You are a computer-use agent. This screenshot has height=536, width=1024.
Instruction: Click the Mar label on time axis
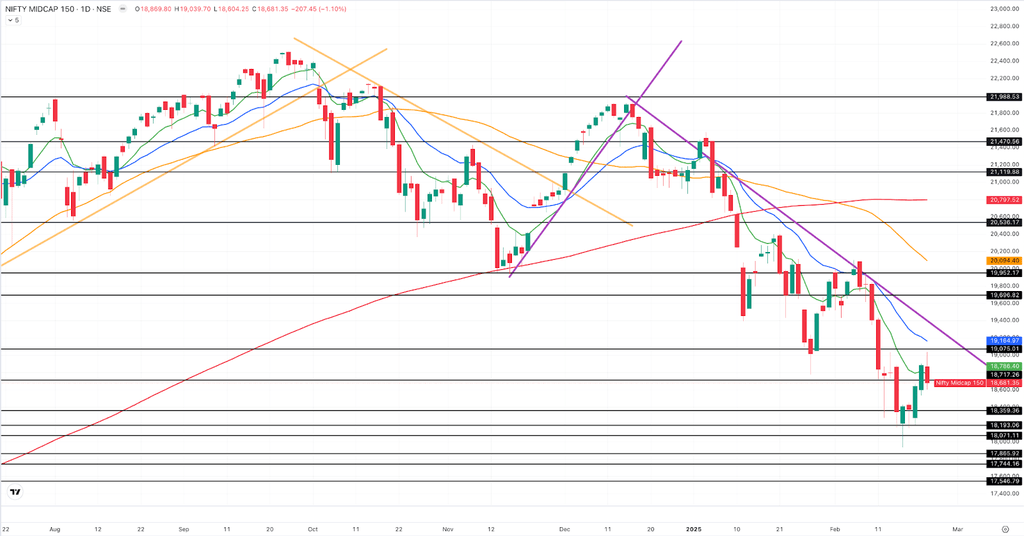tap(958, 528)
